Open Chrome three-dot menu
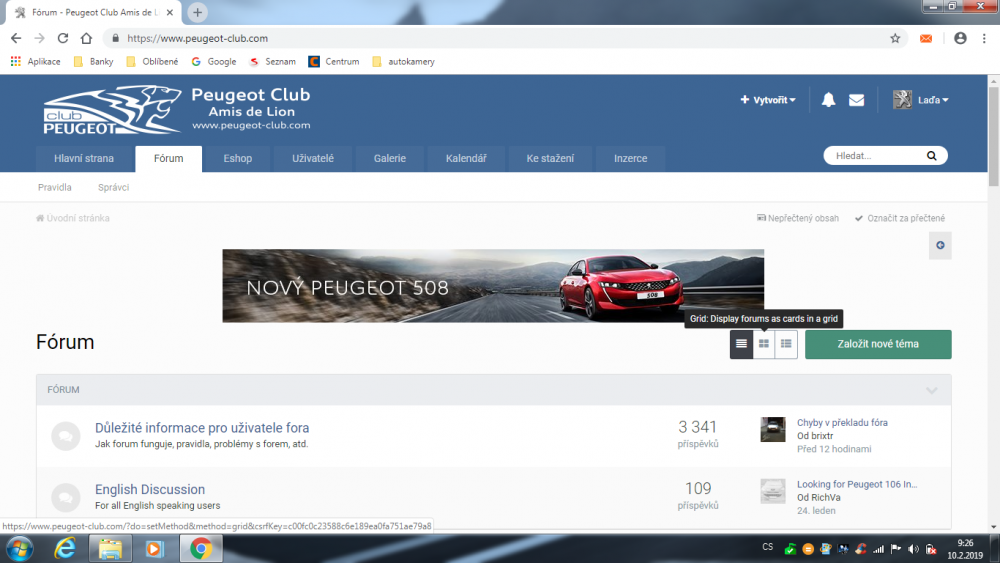 984,38
